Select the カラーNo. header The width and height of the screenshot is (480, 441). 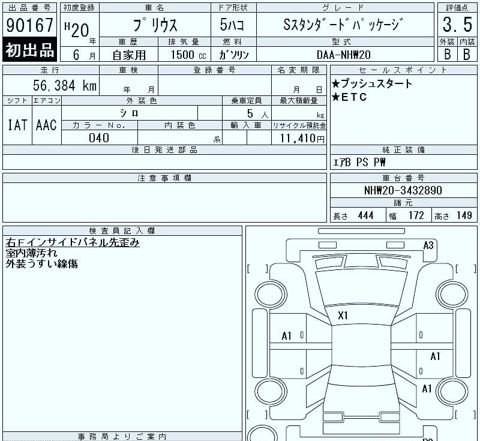click(x=99, y=125)
